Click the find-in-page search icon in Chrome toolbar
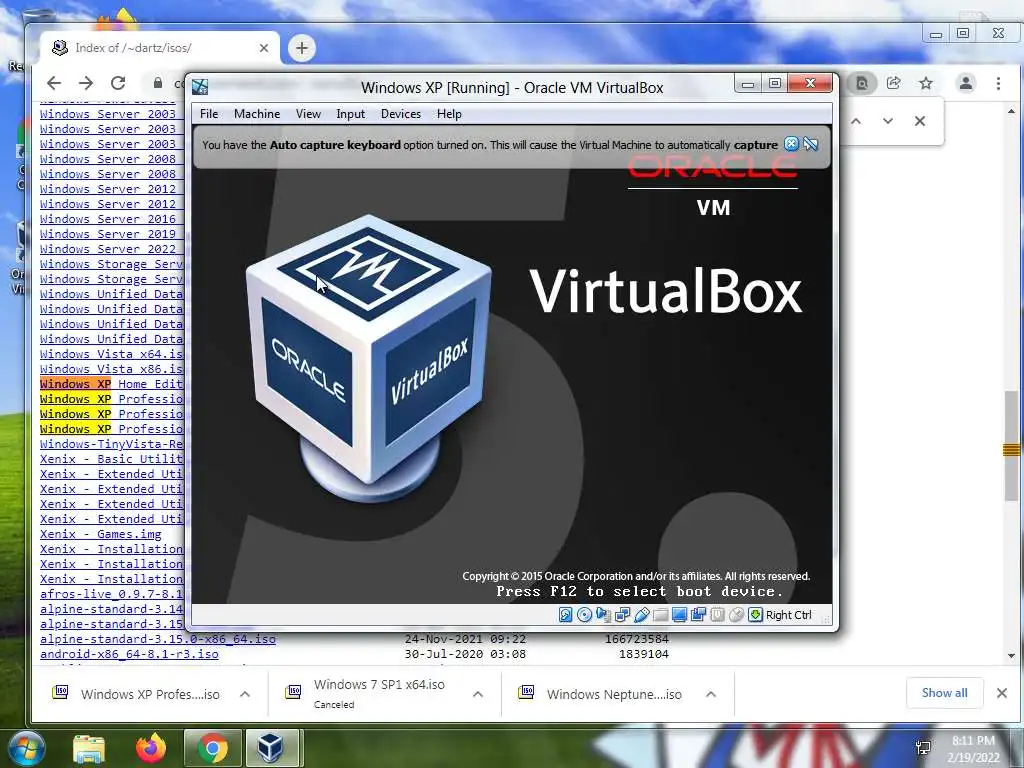The image size is (1024, 768). pos(862,83)
